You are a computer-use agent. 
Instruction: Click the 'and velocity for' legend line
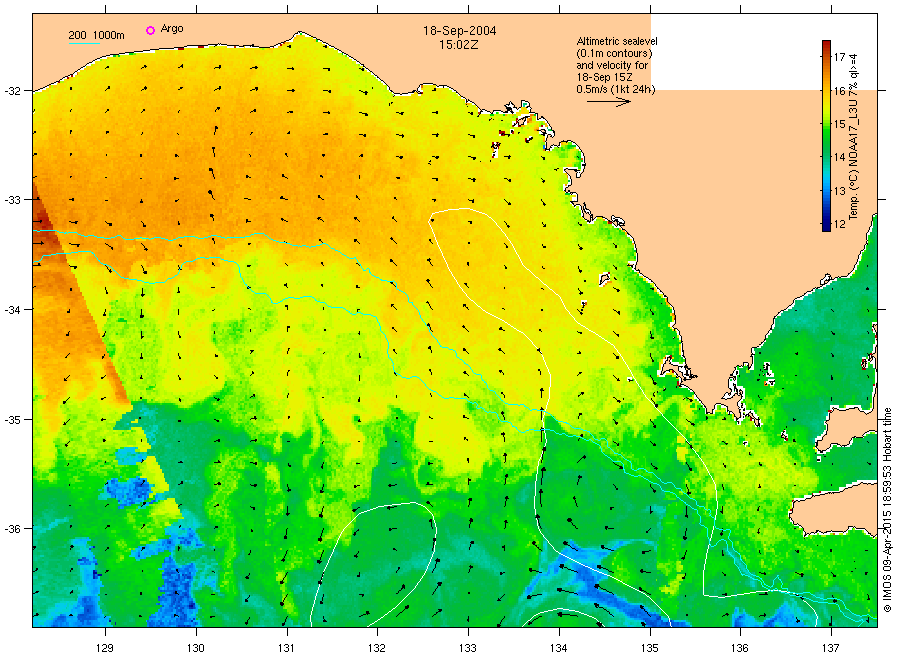612,65
